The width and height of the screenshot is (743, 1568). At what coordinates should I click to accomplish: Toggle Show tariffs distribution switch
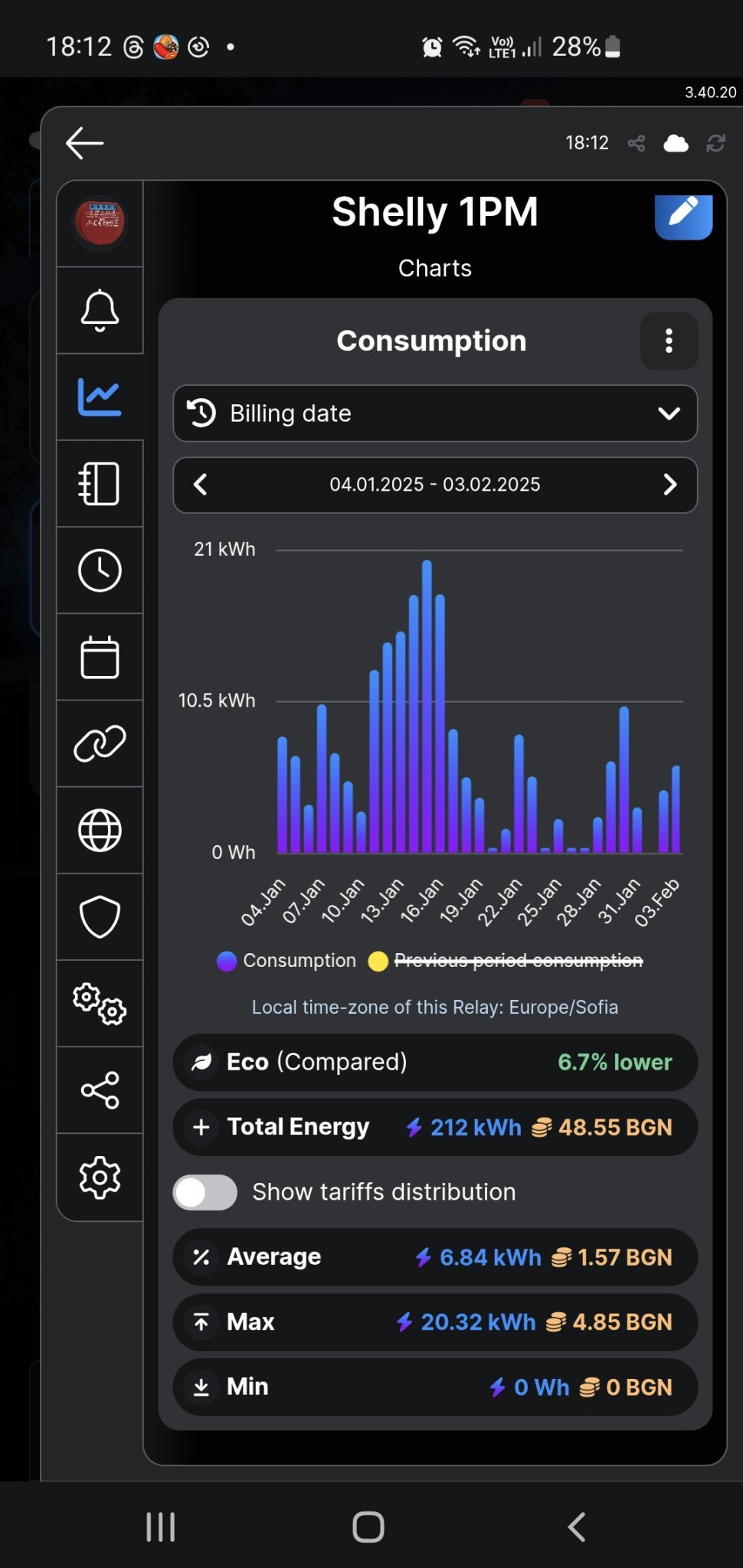[x=205, y=1192]
